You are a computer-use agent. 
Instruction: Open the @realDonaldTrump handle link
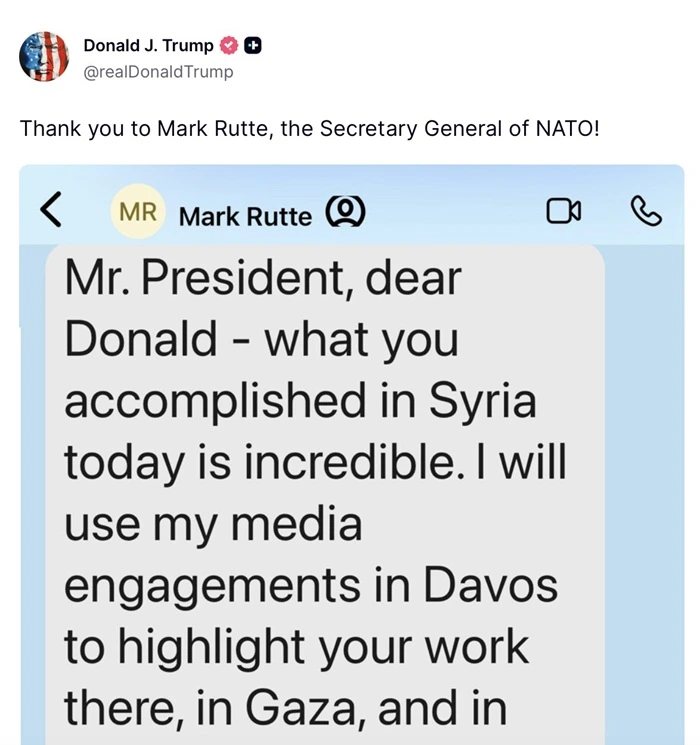tap(158, 71)
